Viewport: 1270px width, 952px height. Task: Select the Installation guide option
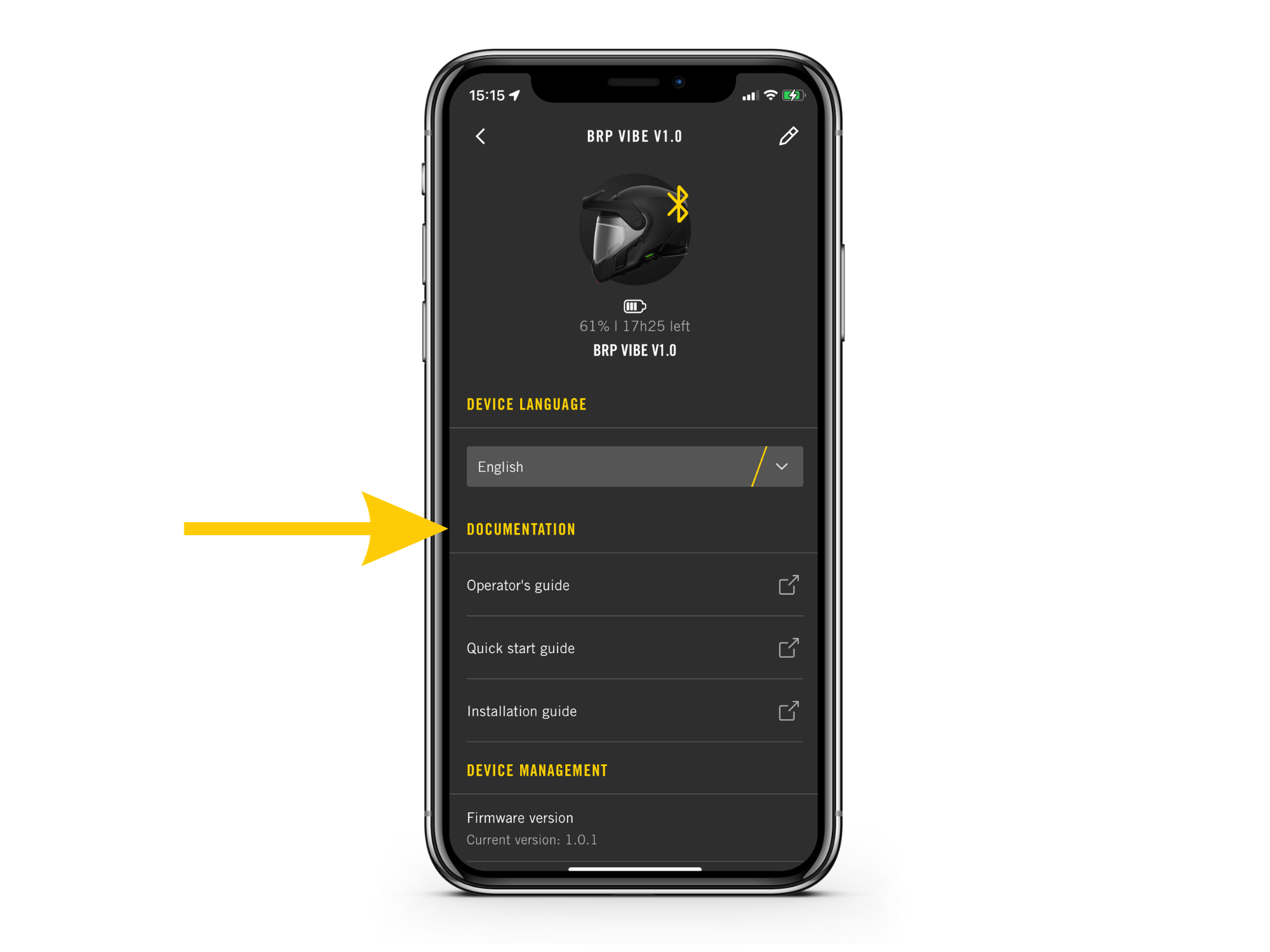pyautogui.click(x=633, y=711)
